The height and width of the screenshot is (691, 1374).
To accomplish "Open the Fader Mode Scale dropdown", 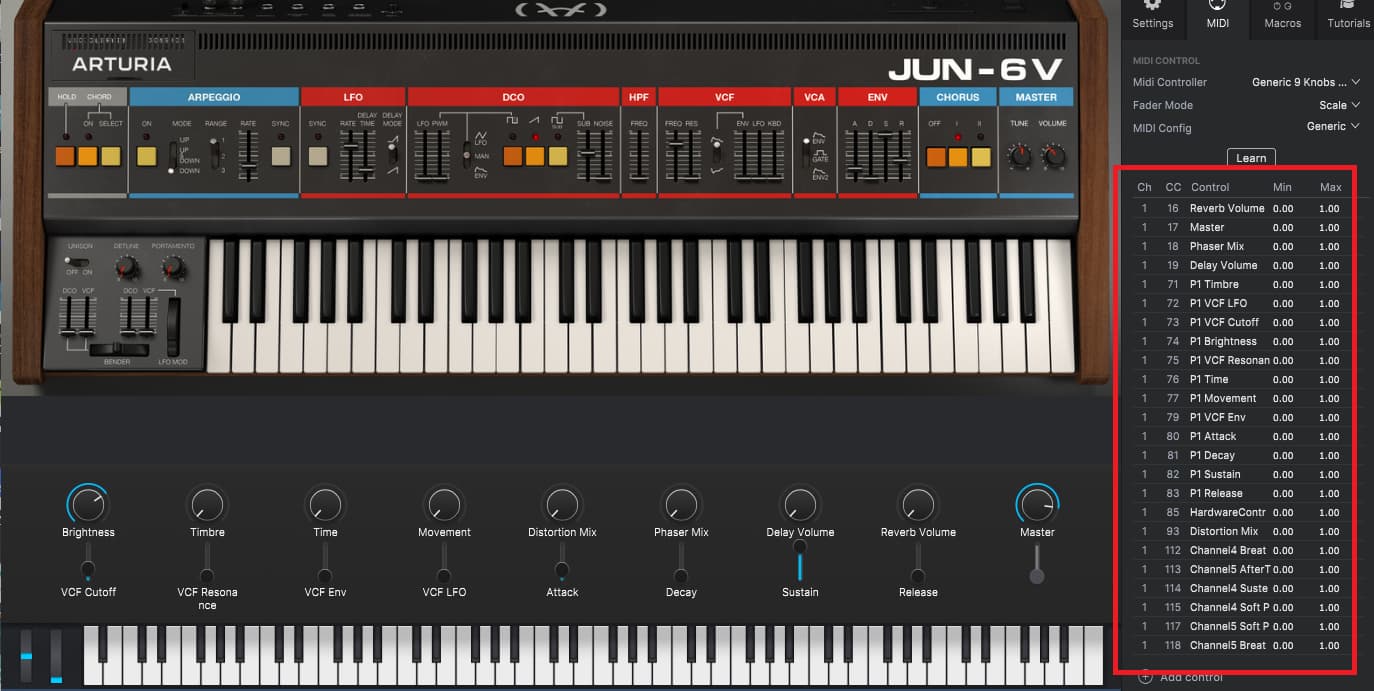I will click(1339, 105).
